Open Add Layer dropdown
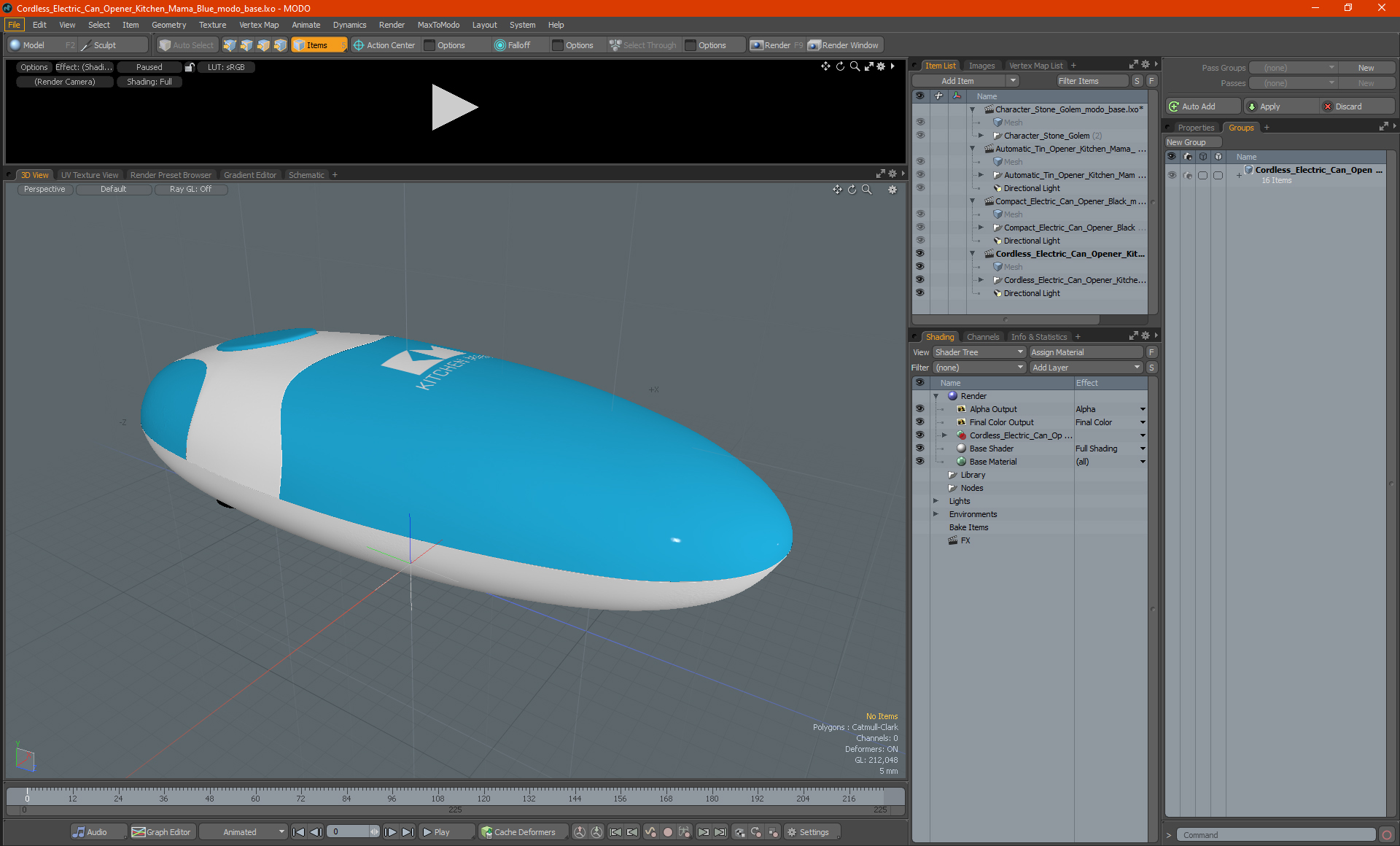Screen dimensions: 1400x846 point(1086,368)
